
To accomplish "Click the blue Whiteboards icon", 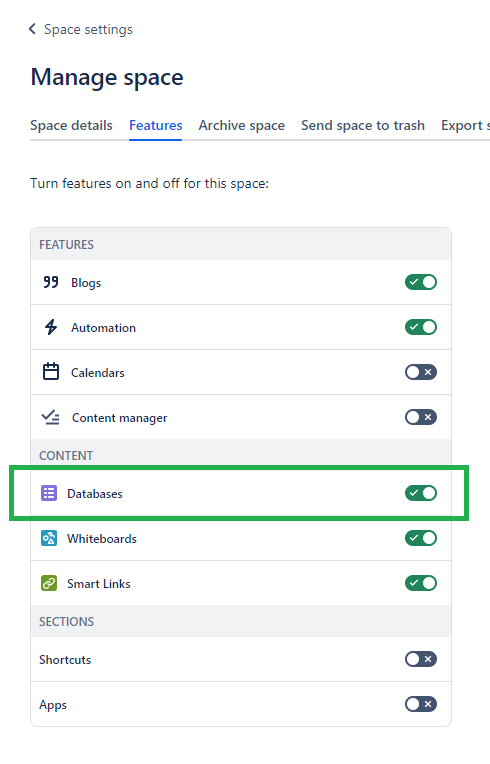I will click(x=49, y=538).
